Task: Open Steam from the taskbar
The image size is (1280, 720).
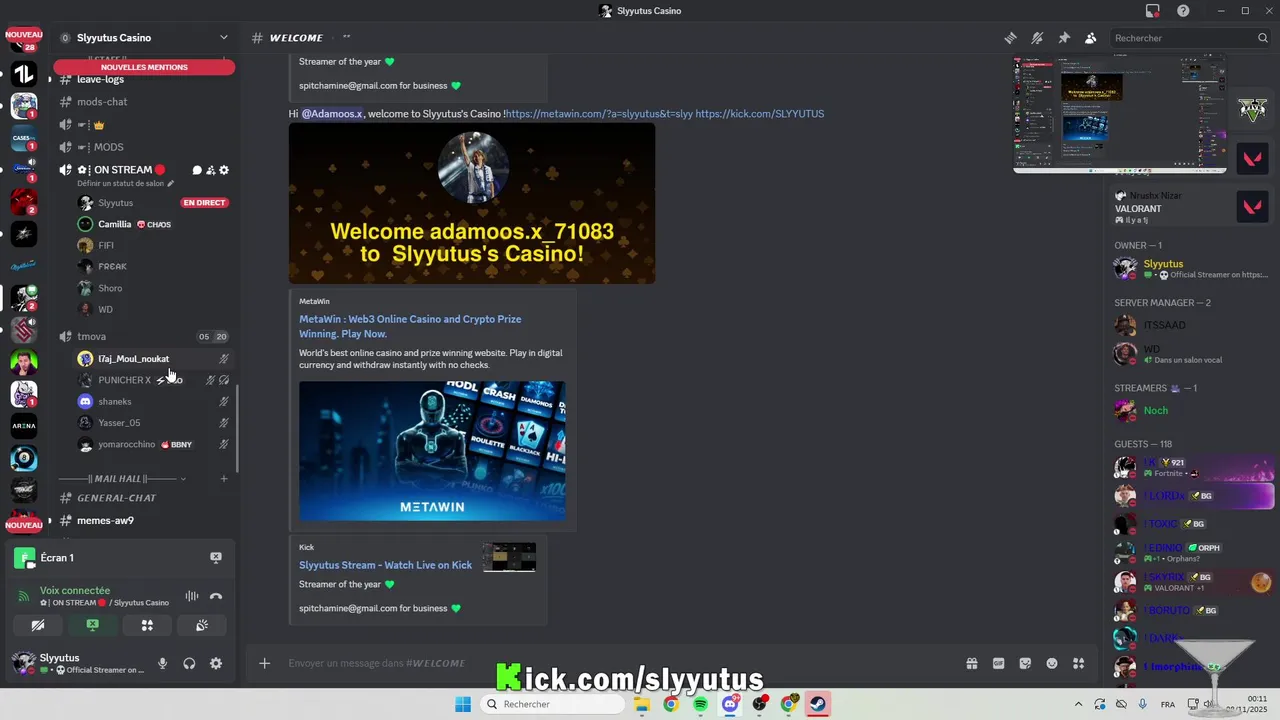Action: (x=818, y=704)
